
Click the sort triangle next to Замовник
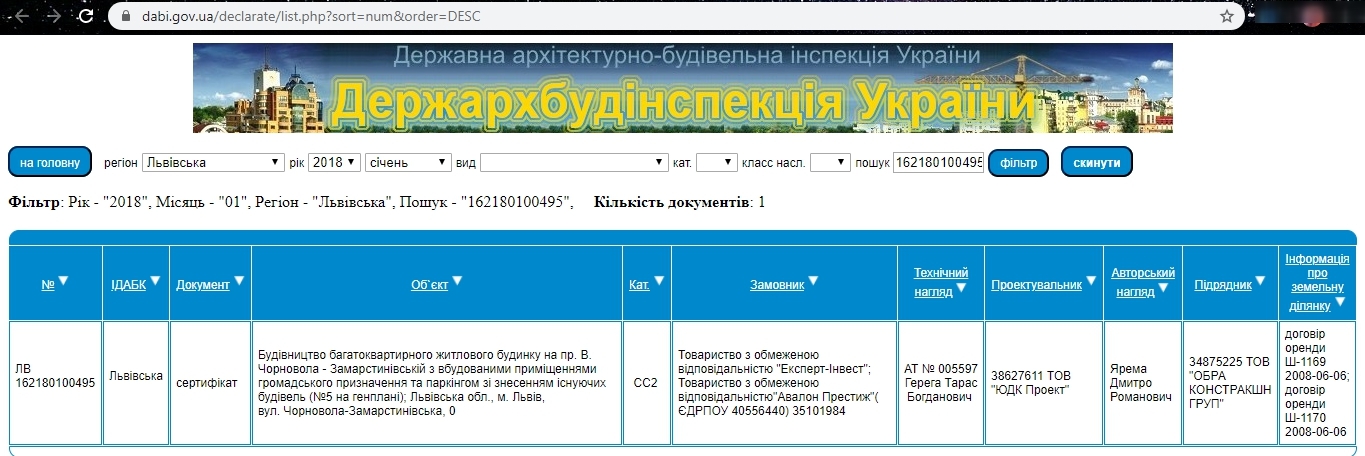click(814, 281)
